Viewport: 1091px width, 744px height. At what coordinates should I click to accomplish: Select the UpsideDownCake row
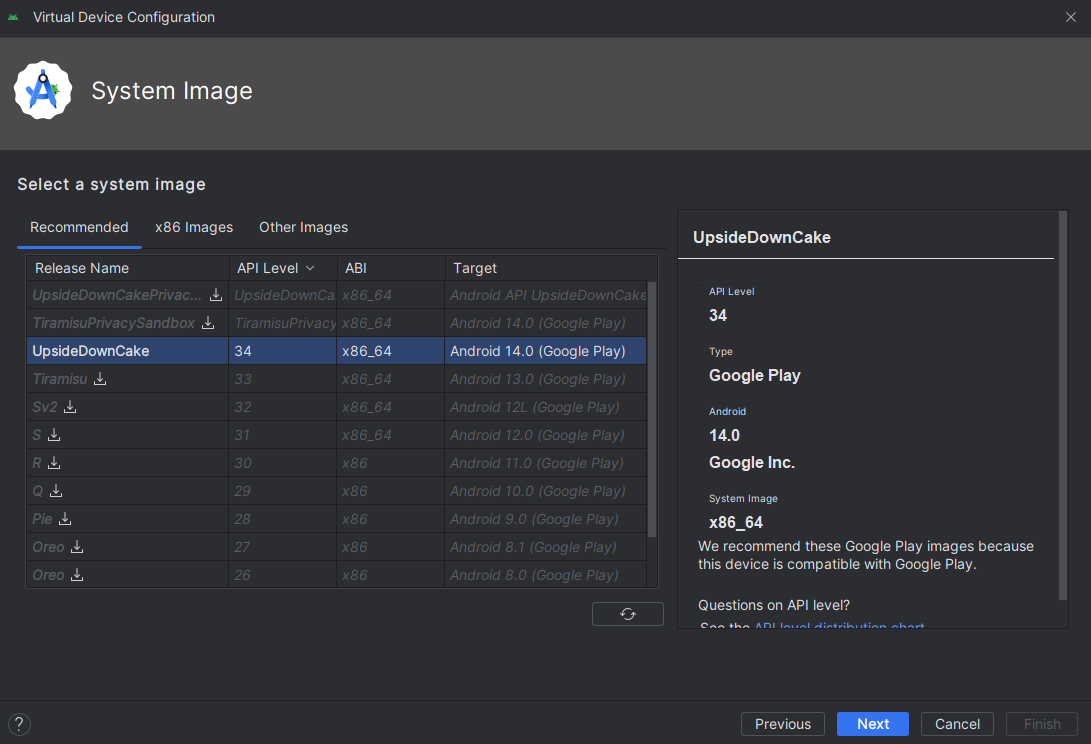pyautogui.click(x=337, y=351)
